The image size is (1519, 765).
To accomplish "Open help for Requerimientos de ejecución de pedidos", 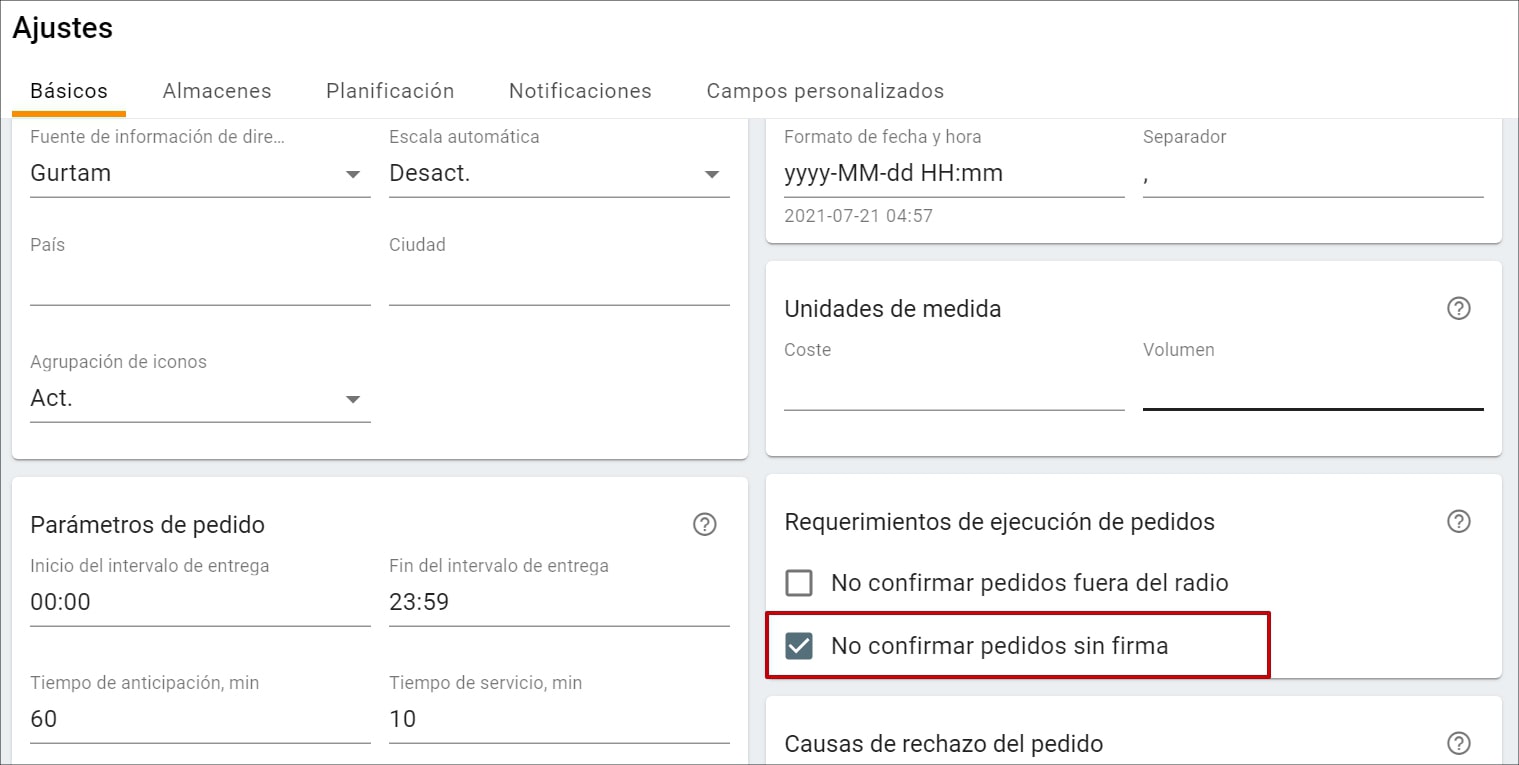I will [1459, 521].
